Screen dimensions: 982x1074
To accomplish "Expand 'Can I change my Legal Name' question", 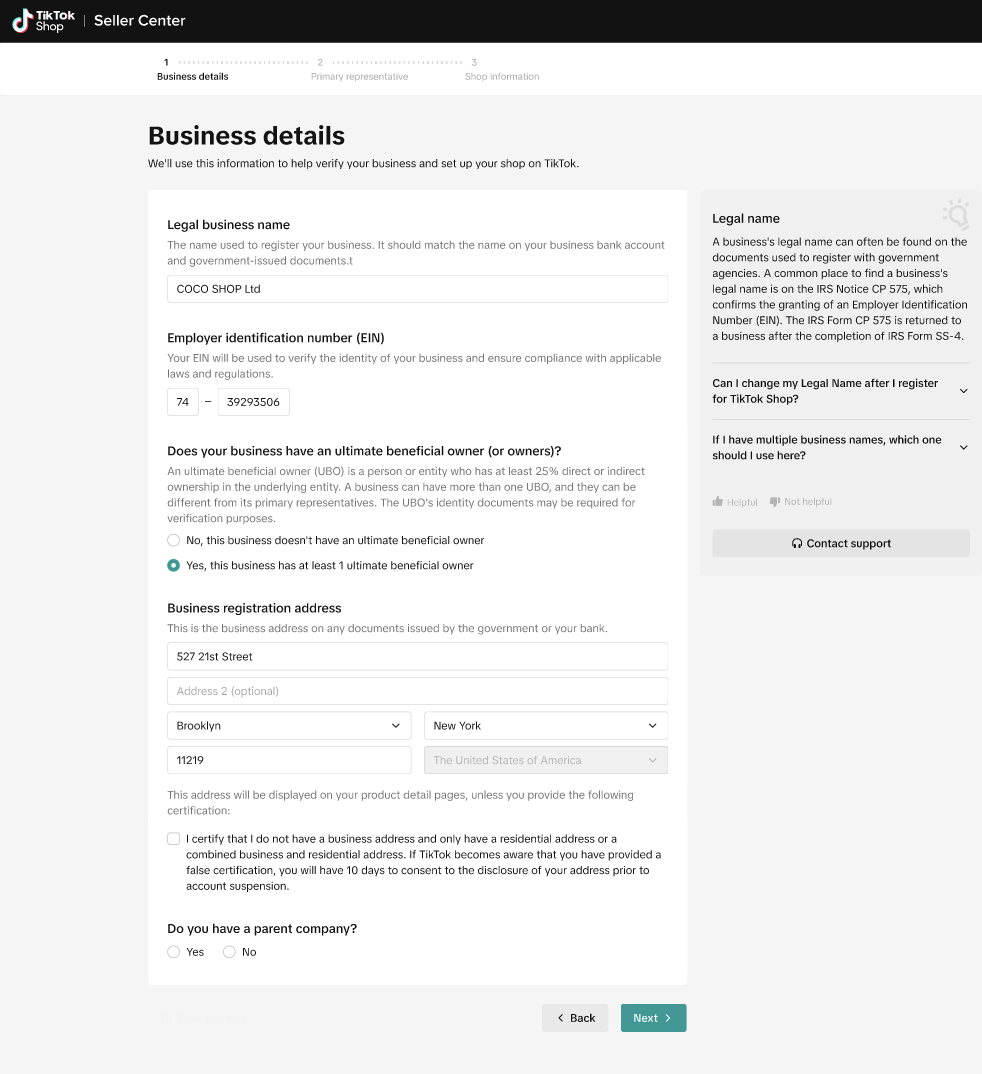I will pos(840,391).
